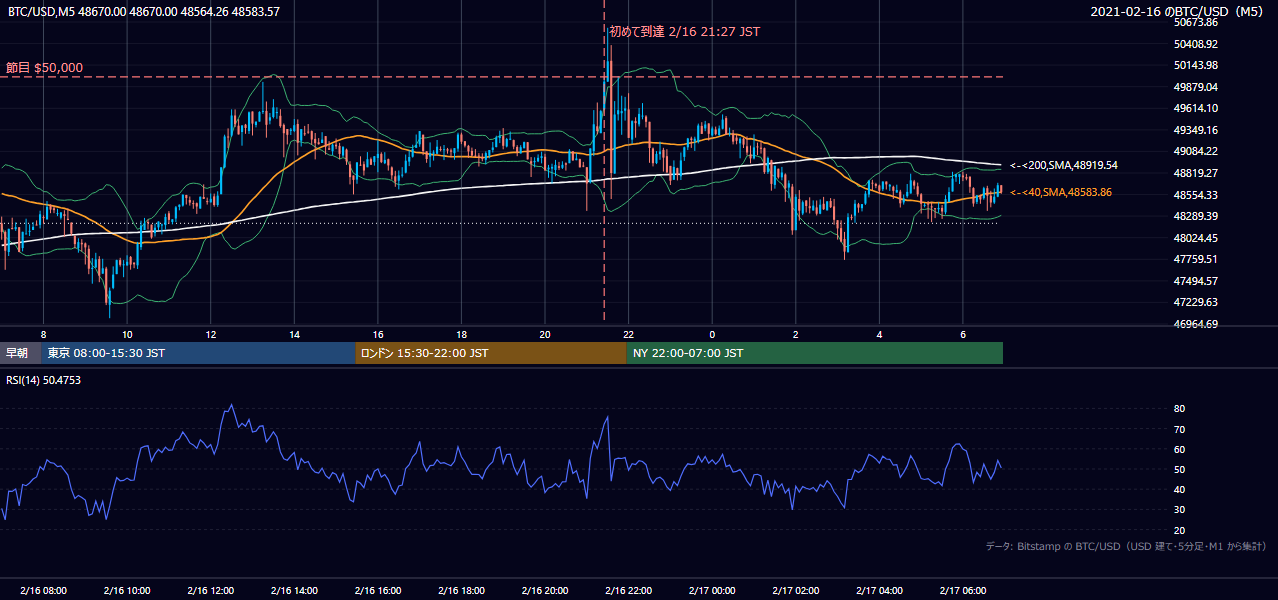Click the BTC/USD,M5 symbol header text
1278x600 pixels.
click(144, 12)
